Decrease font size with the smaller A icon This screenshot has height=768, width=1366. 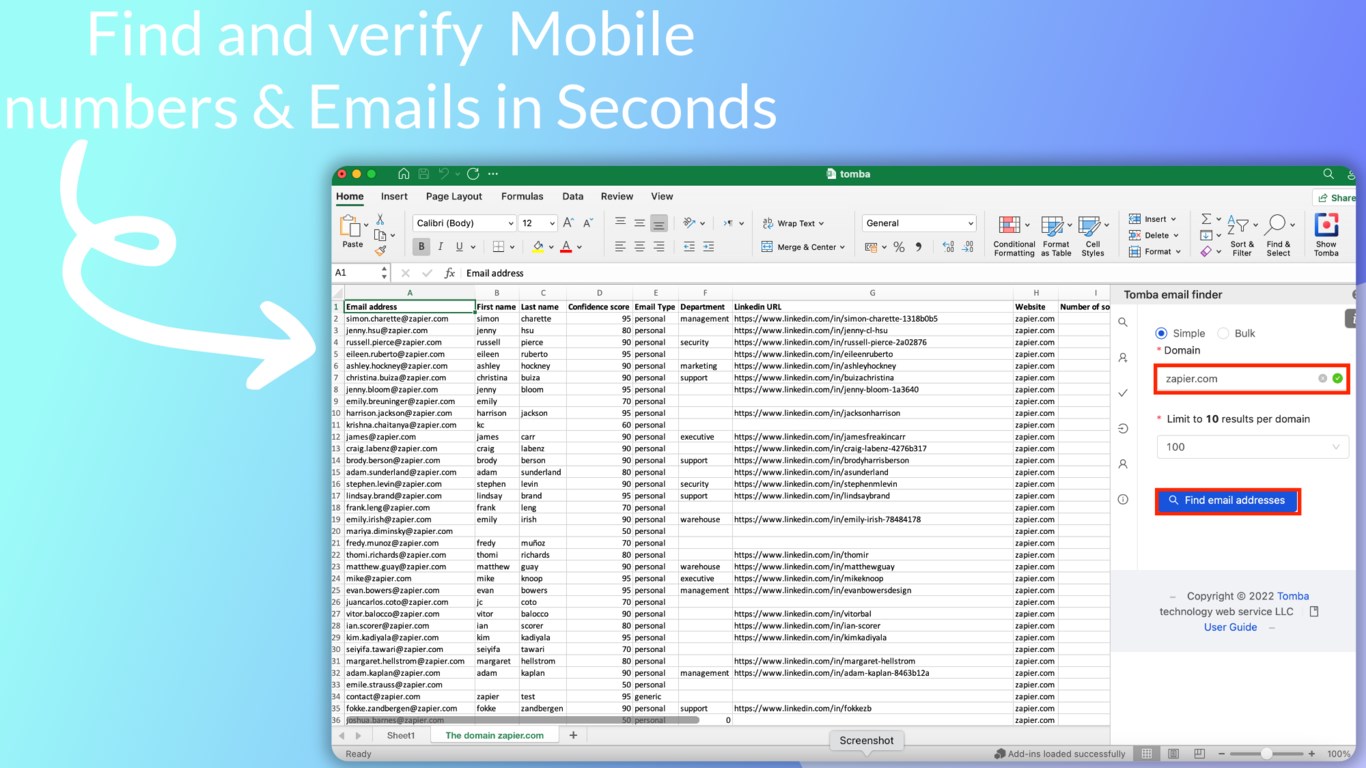pyautogui.click(x=588, y=223)
